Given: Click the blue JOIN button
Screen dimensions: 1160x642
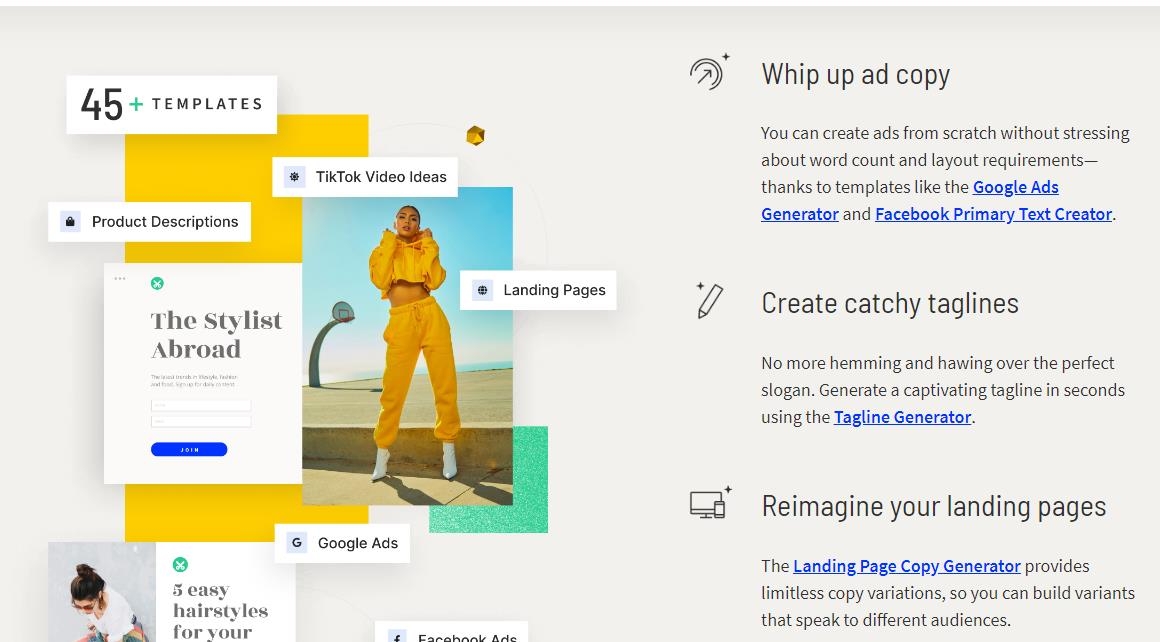Looking at the screenshot, I should 189,449.
